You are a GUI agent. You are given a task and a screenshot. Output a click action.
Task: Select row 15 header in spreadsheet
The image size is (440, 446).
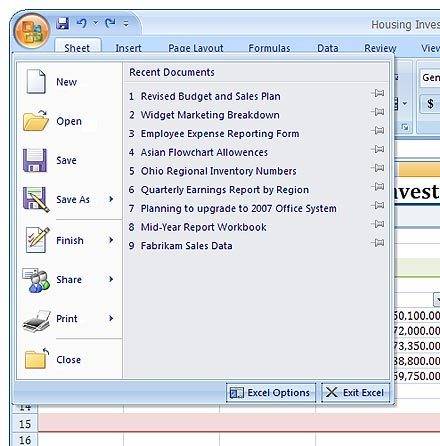pyautogui.click(x=25, y=424)
